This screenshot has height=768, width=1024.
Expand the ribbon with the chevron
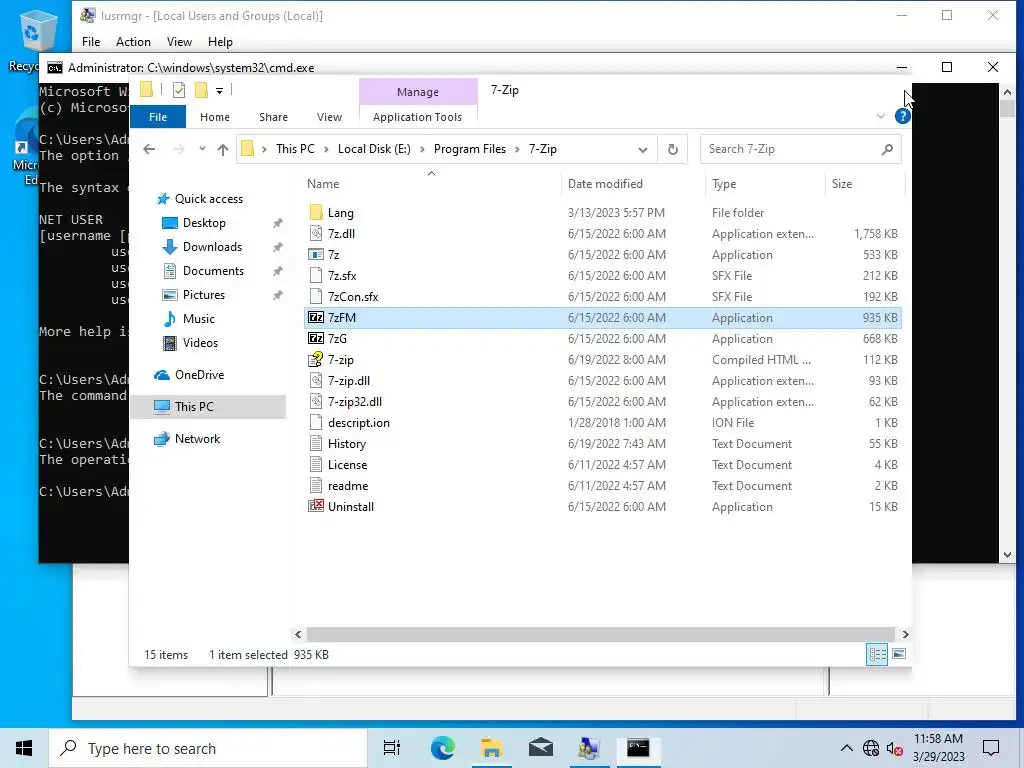coord(880,116)
